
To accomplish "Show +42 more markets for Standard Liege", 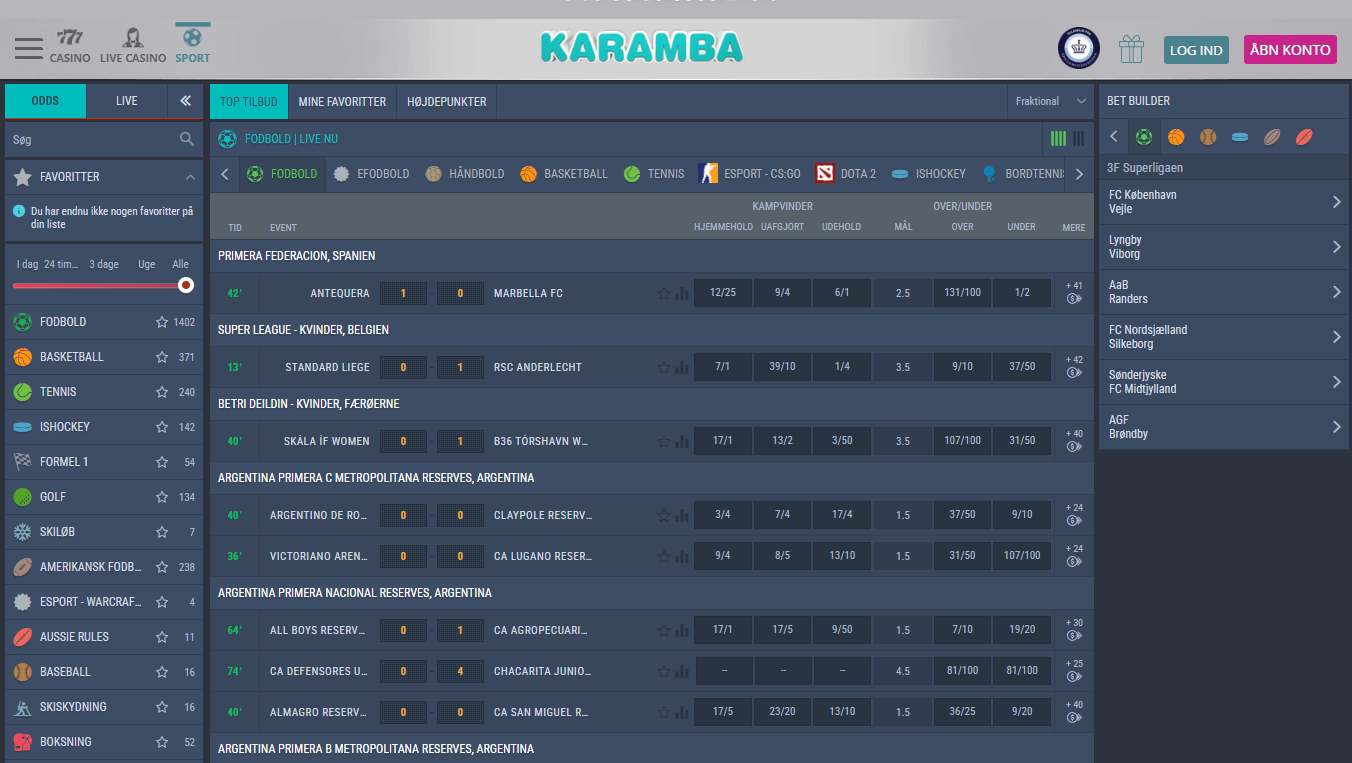I will 1074,366.
